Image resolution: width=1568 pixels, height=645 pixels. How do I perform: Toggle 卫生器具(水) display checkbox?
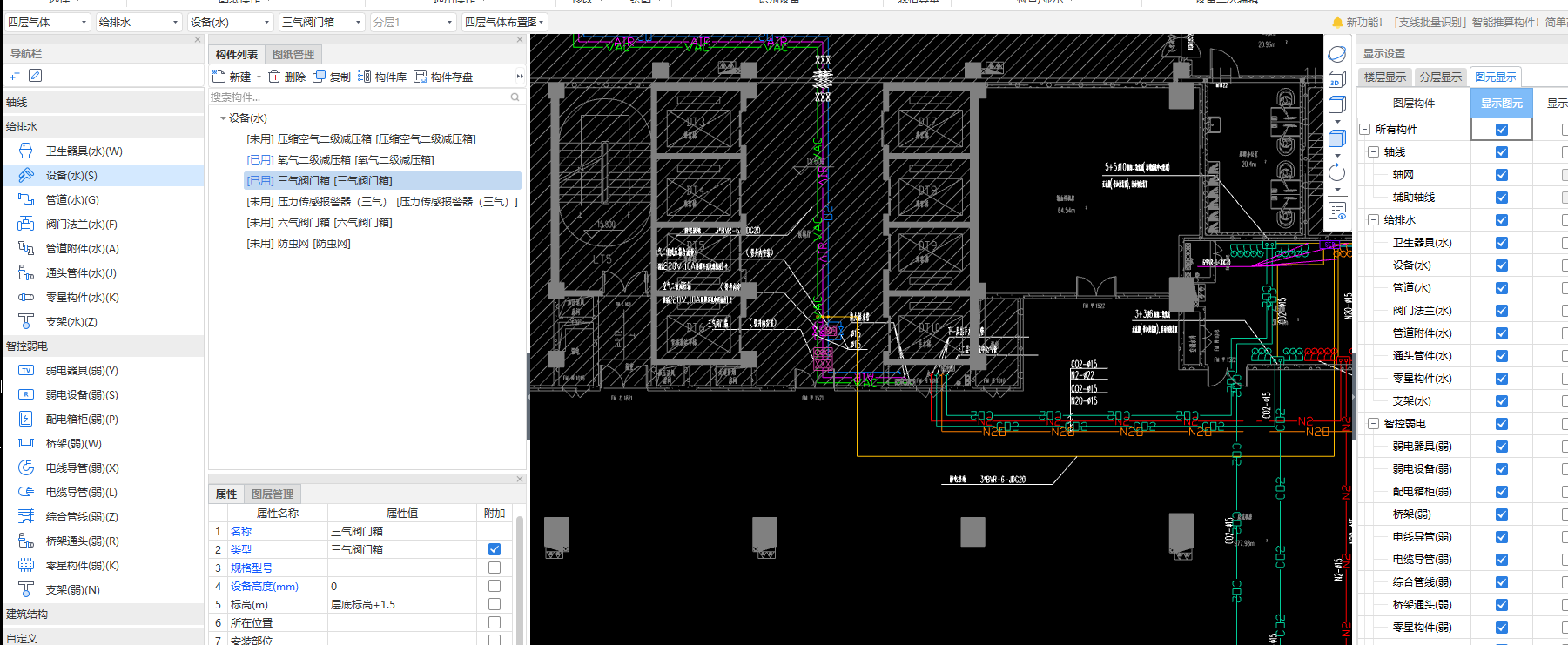point(1502,243)
